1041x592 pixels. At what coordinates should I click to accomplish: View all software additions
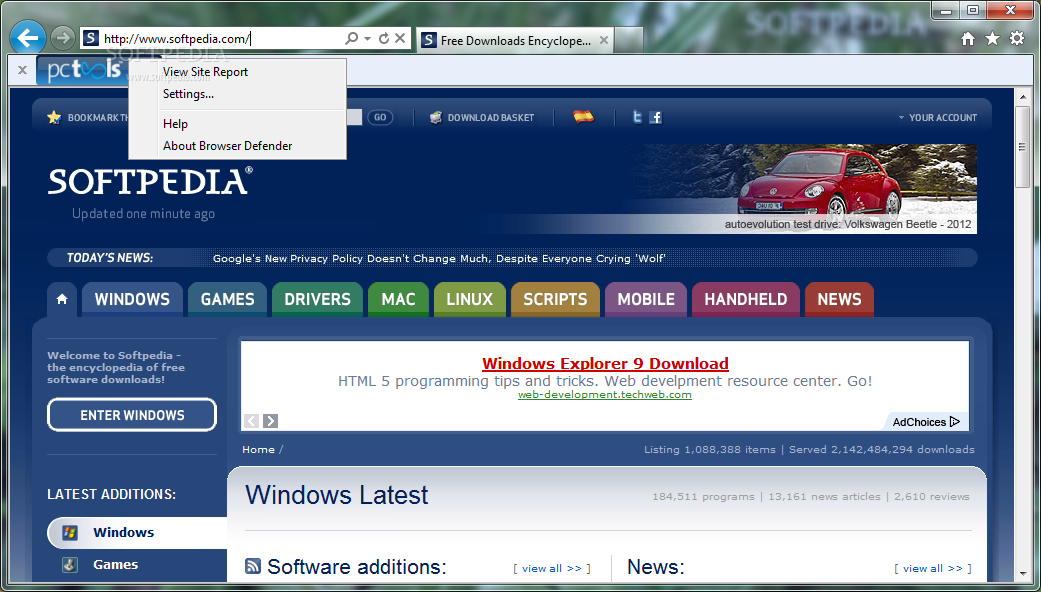point(552,568)
